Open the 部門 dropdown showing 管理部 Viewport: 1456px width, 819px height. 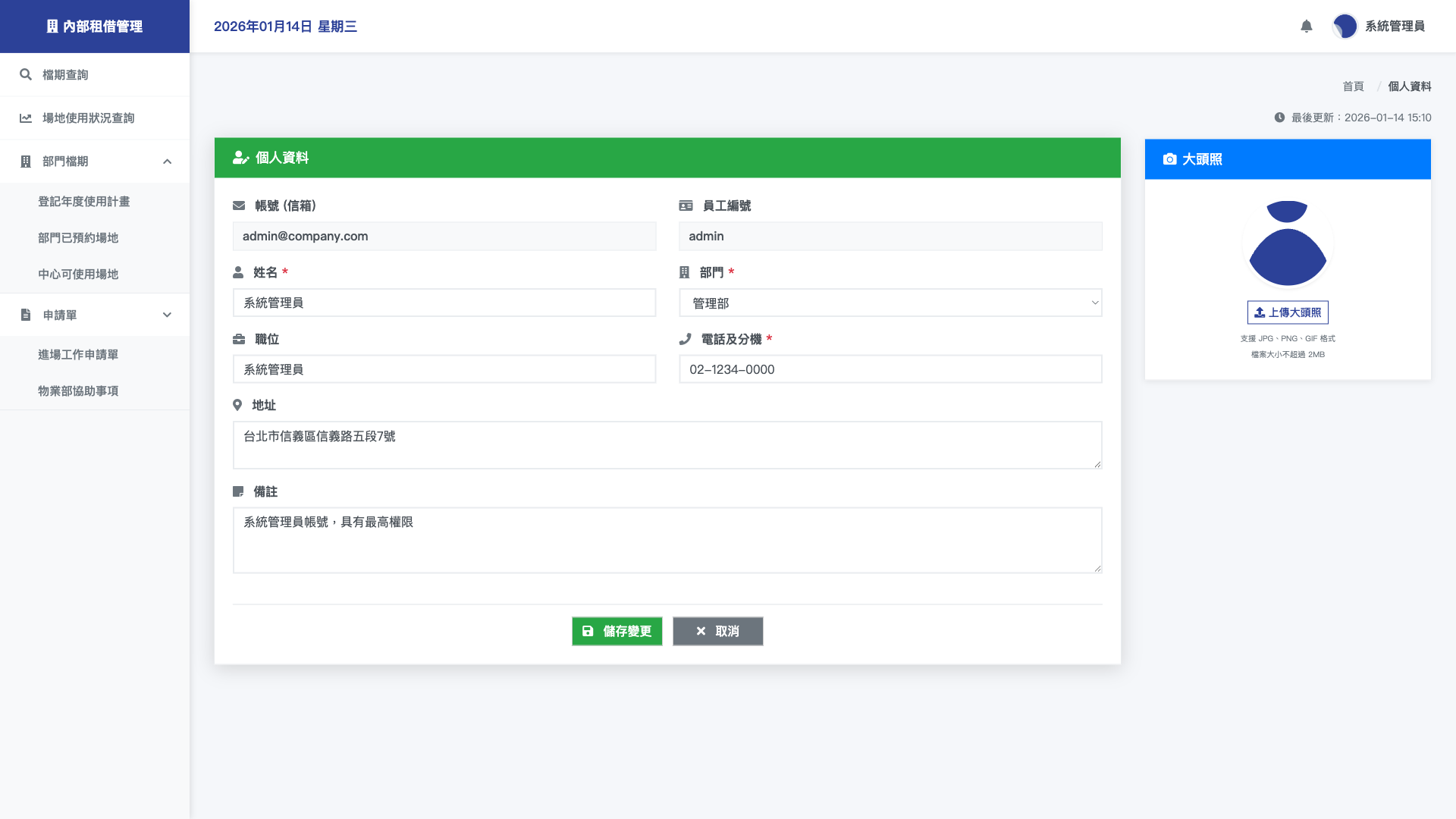[x=890, y=303]
